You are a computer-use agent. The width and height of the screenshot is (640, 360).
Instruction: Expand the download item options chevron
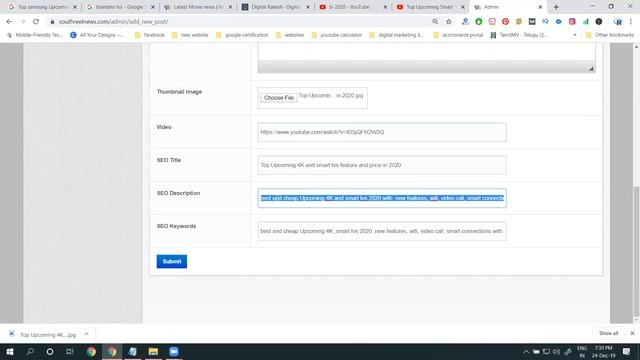coord(86,334)
